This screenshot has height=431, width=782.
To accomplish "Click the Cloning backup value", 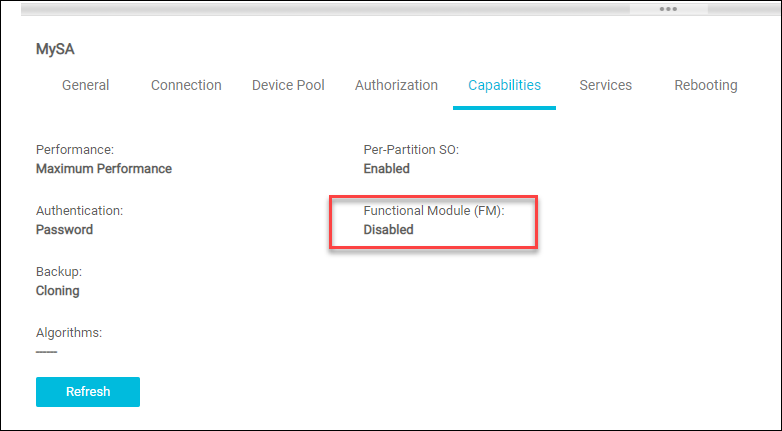I will pyautogui.click(x=57, y=291).
